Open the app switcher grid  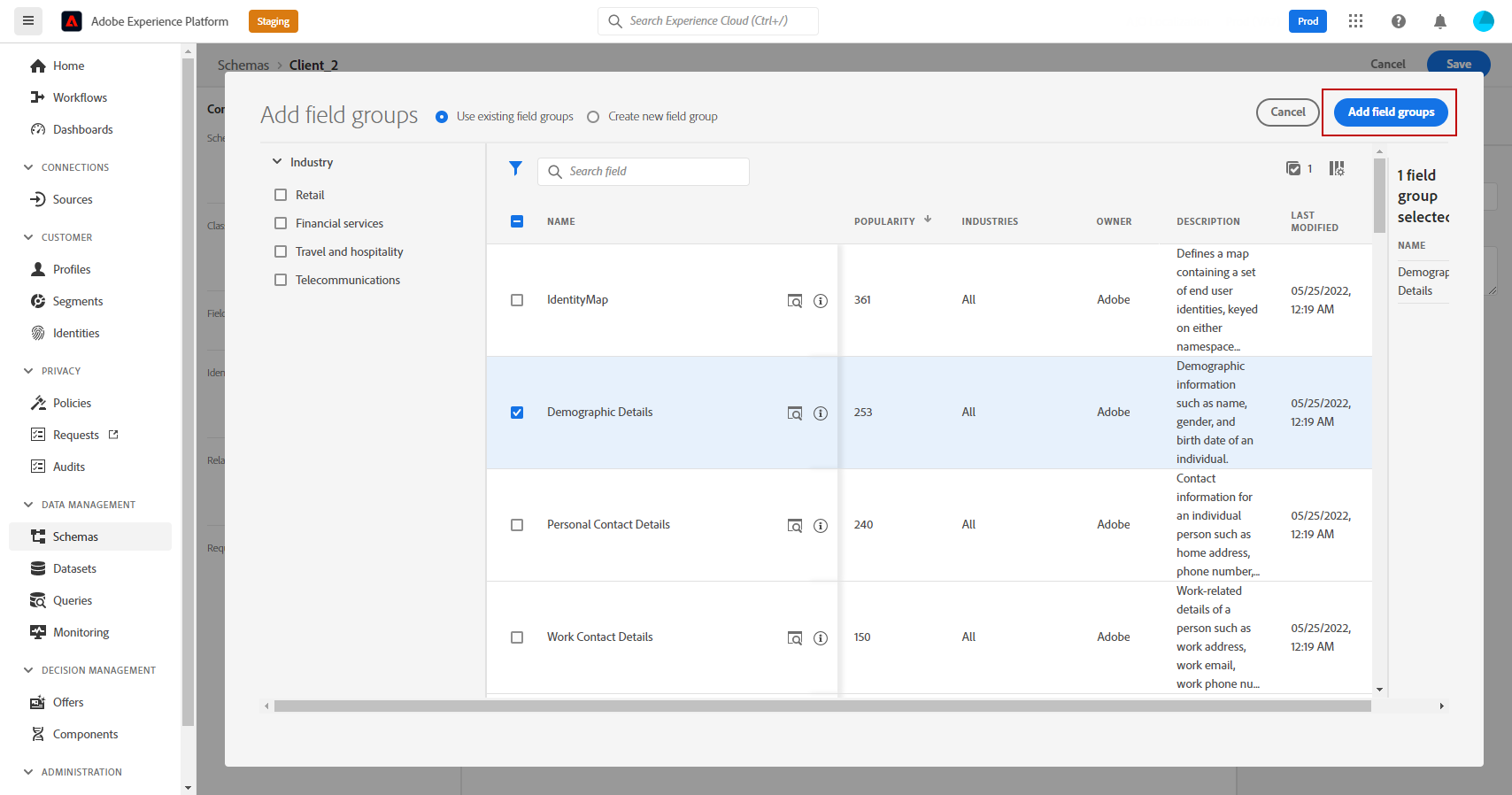(1355, 21)
